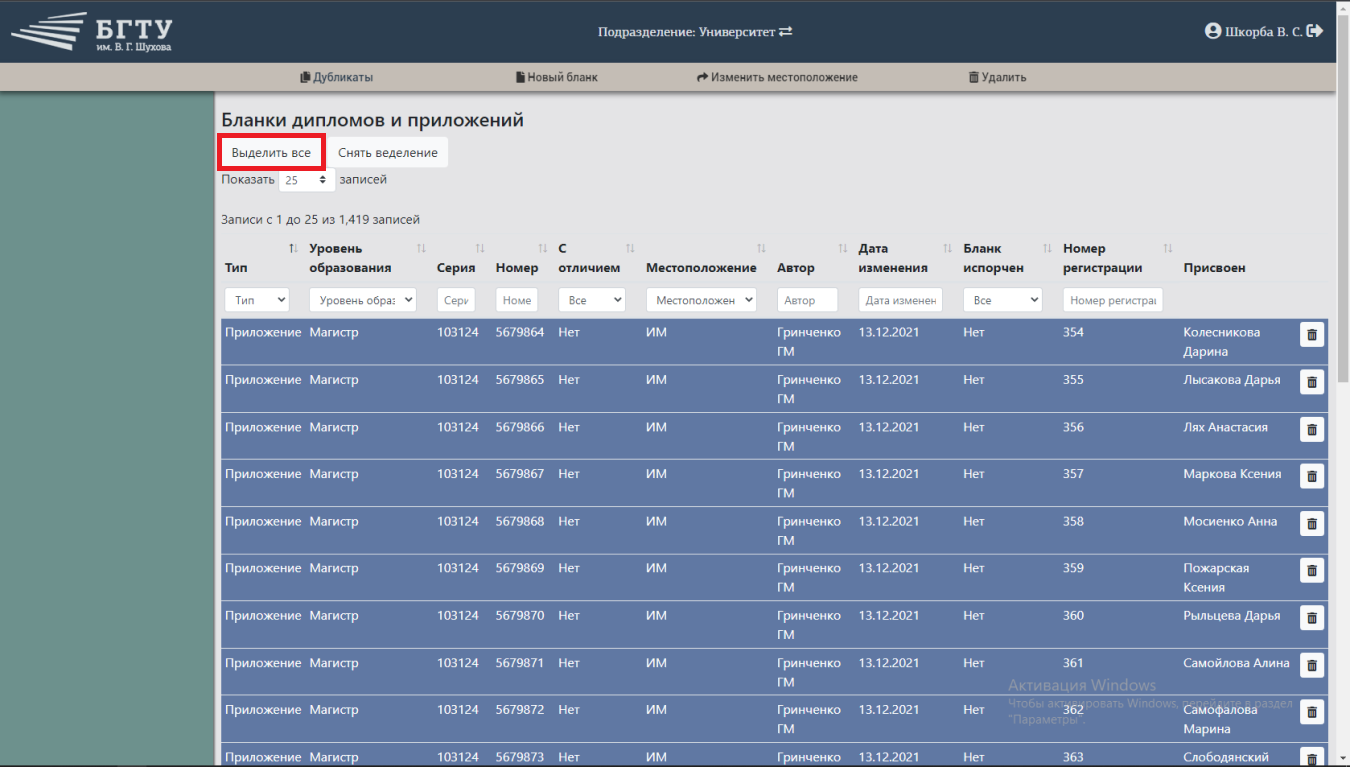Viewport: 1350px width, 767px height.
Task: Open the Бланк испорчен 'Все' filter dropdown
Action: point(1003,300)
